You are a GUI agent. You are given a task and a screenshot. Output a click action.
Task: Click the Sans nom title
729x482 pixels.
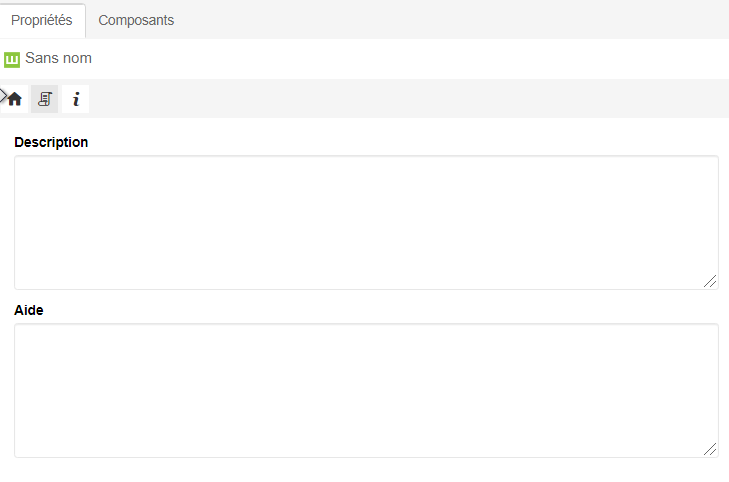(58, 59)
